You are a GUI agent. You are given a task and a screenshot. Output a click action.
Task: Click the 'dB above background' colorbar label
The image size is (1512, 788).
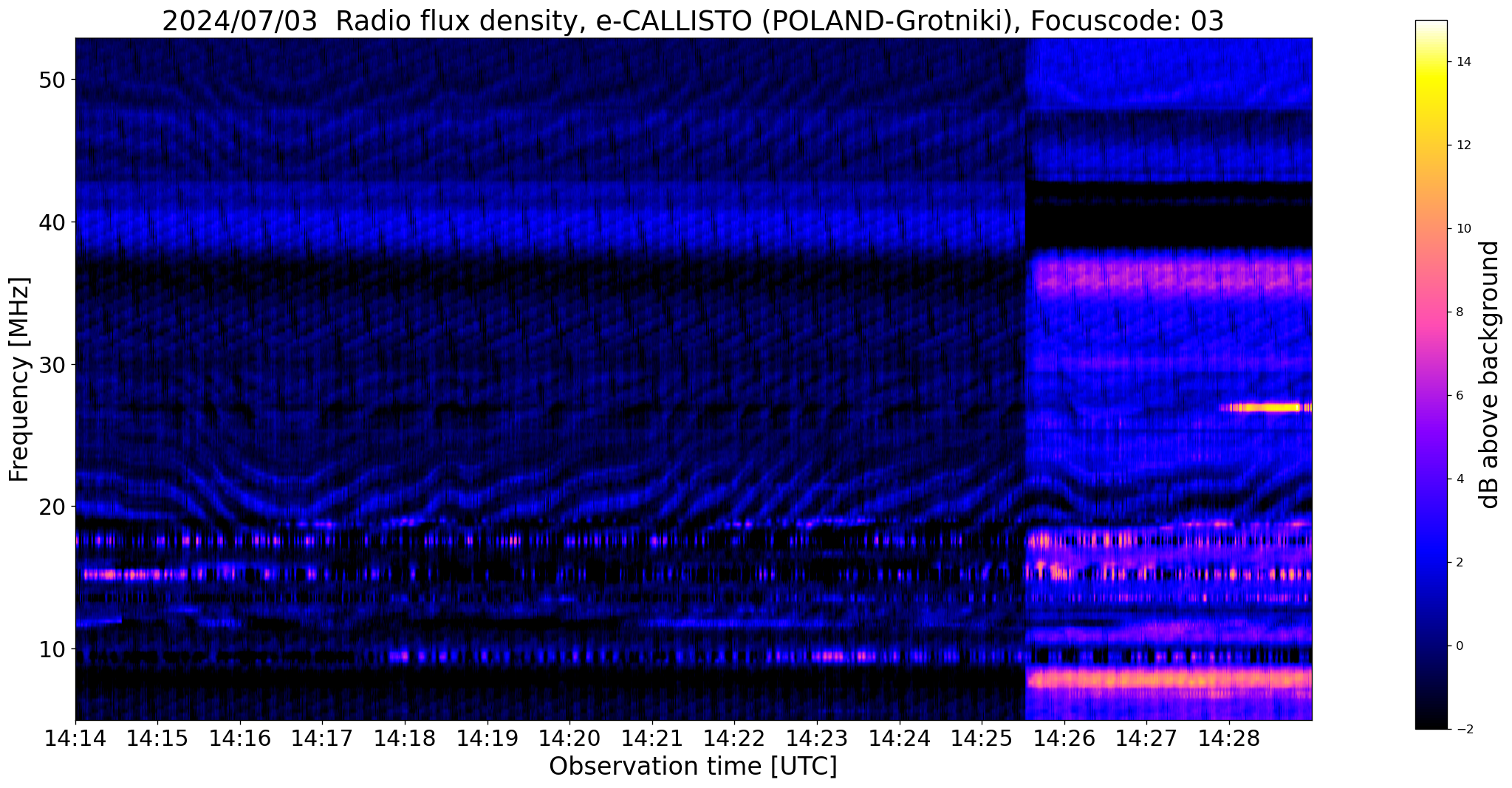point(1491,374)
